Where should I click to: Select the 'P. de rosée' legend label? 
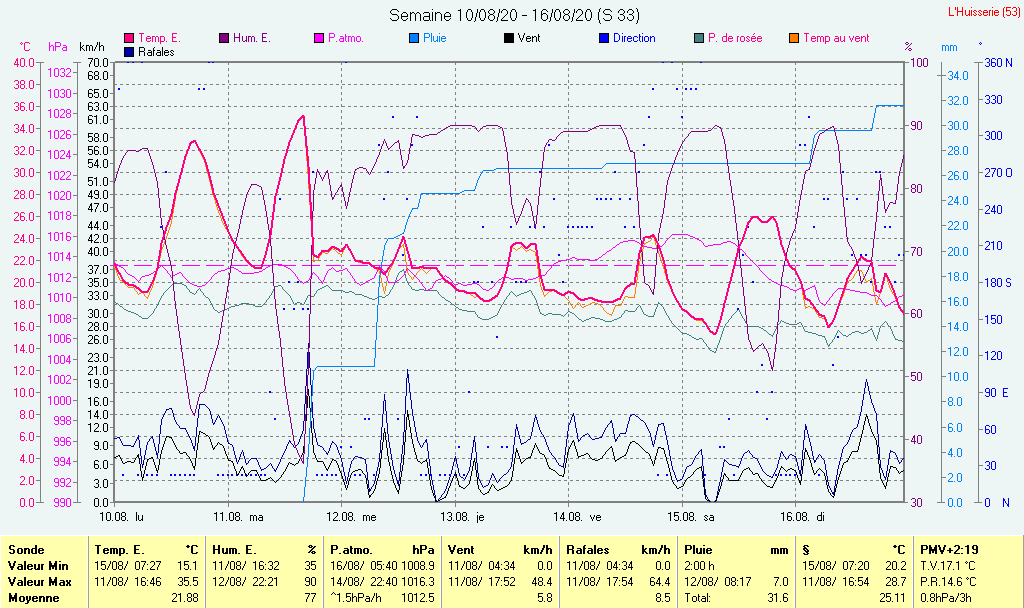[735, 38]
